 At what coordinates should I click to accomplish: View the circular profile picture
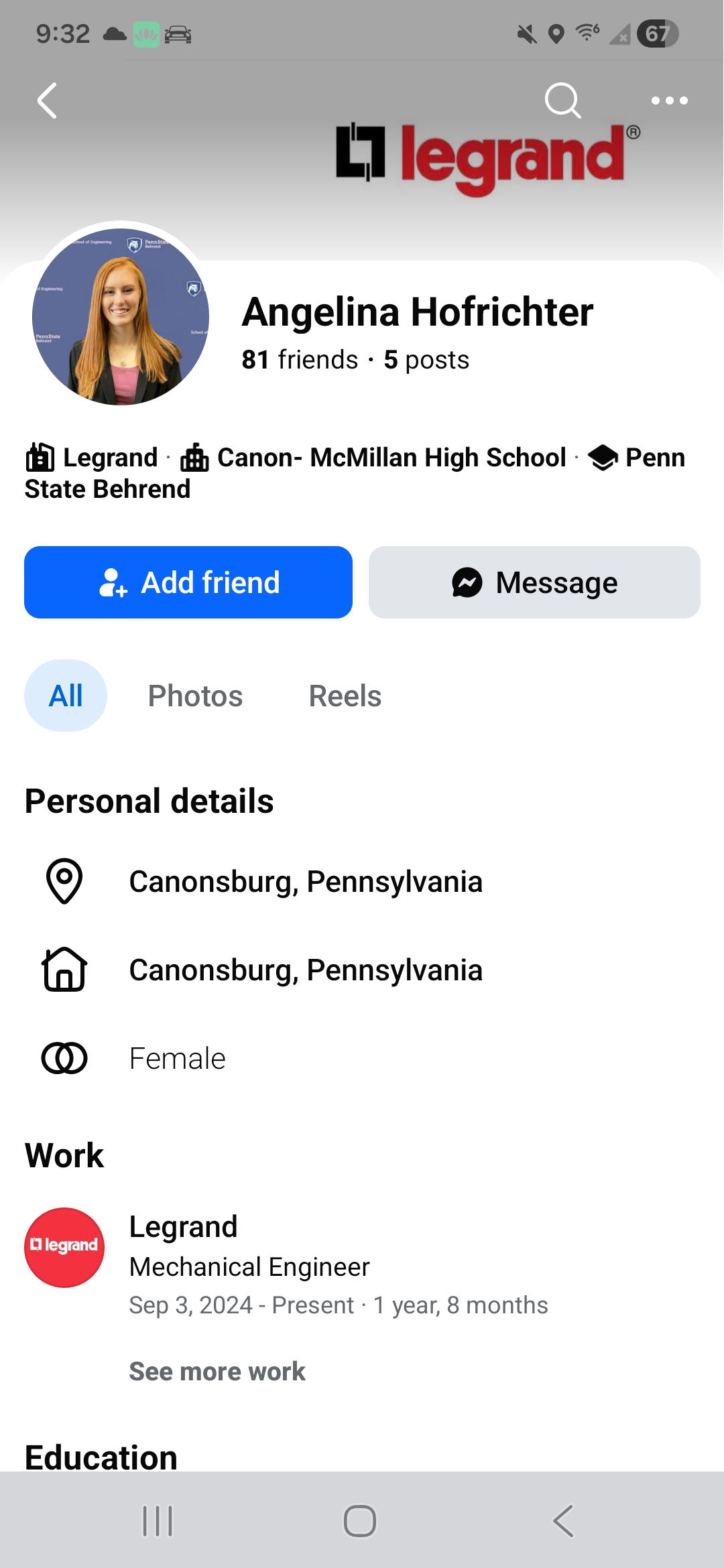[x=121, y=316]
